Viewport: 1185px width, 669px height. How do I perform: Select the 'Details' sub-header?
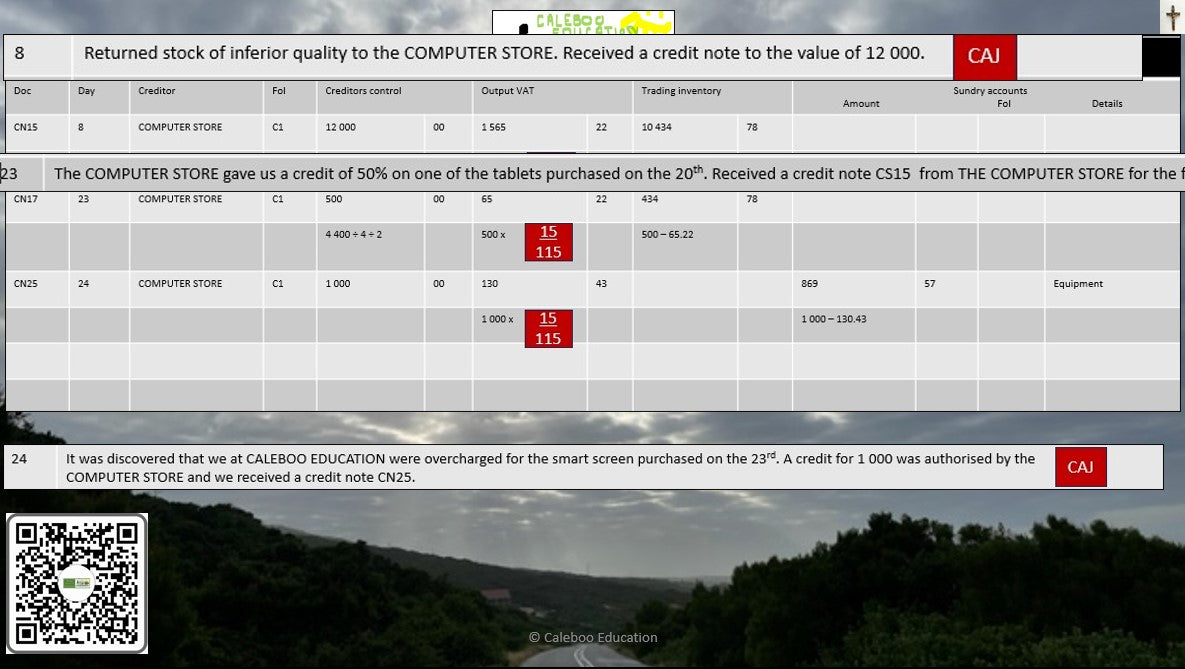click(1106, 104)
